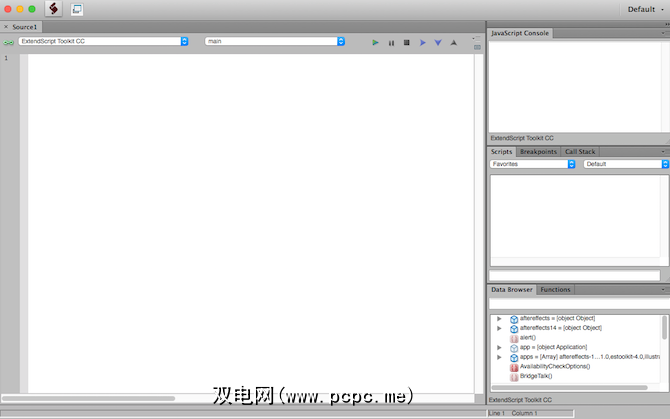This screenshot has height=419, width=670.
Task: Click line 1 in the code editor
Action: 251,58
